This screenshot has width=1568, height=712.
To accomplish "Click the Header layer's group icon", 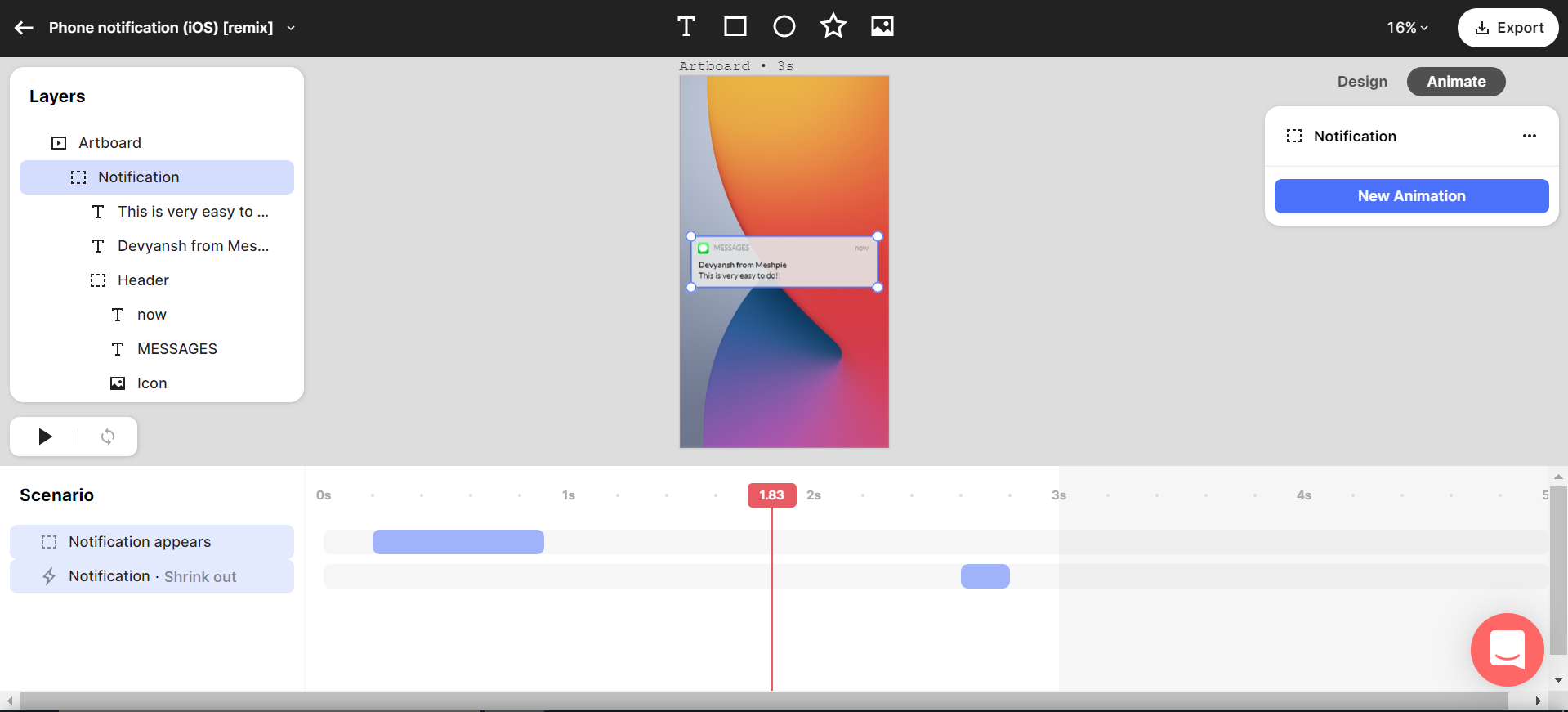I will click(98, 280).
